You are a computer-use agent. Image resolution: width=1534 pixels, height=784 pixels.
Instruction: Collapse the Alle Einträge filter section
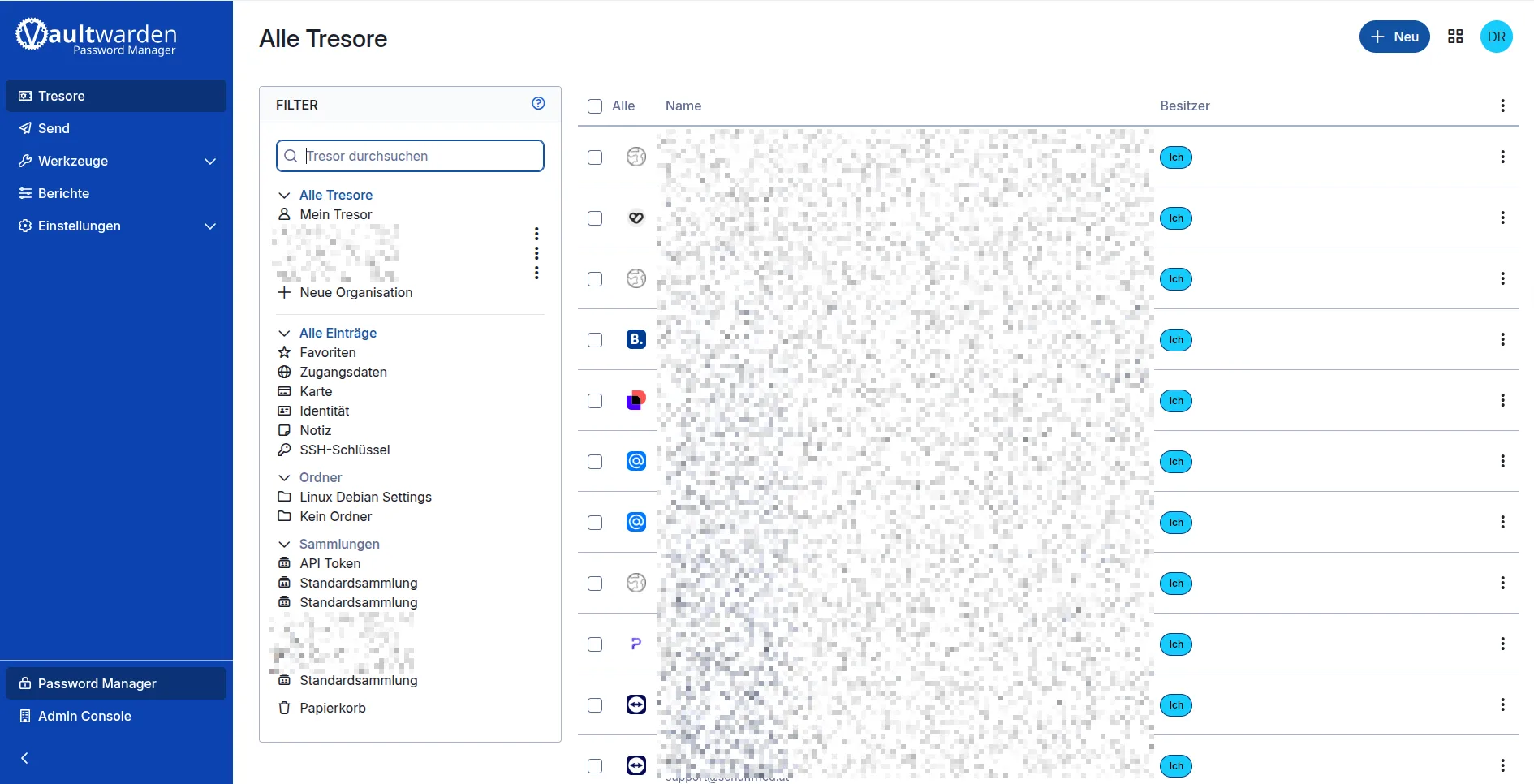pyautogui.click(x=284, y=333)
